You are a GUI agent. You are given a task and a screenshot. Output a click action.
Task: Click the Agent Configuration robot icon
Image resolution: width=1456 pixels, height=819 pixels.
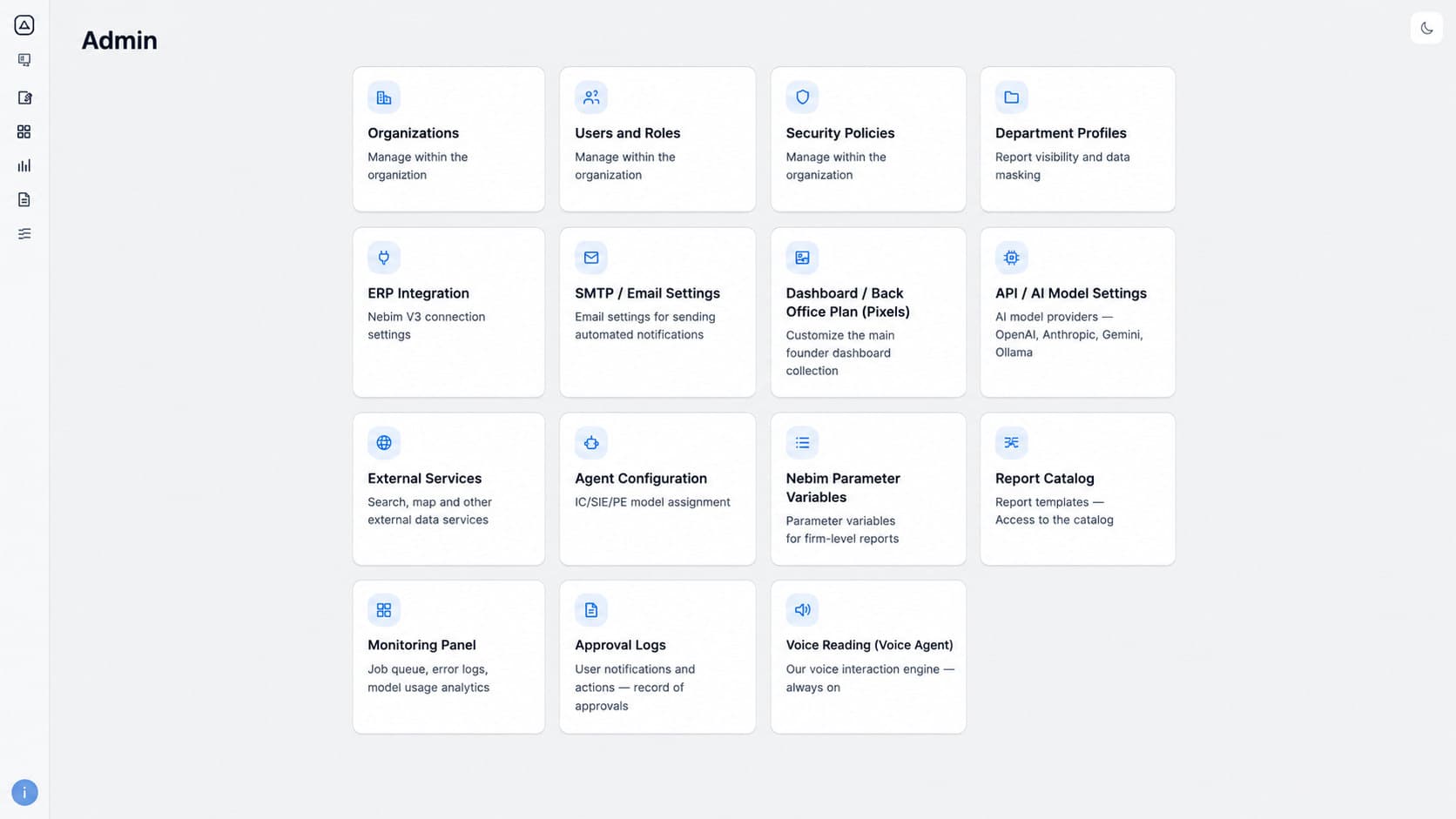tap(591, 443)
